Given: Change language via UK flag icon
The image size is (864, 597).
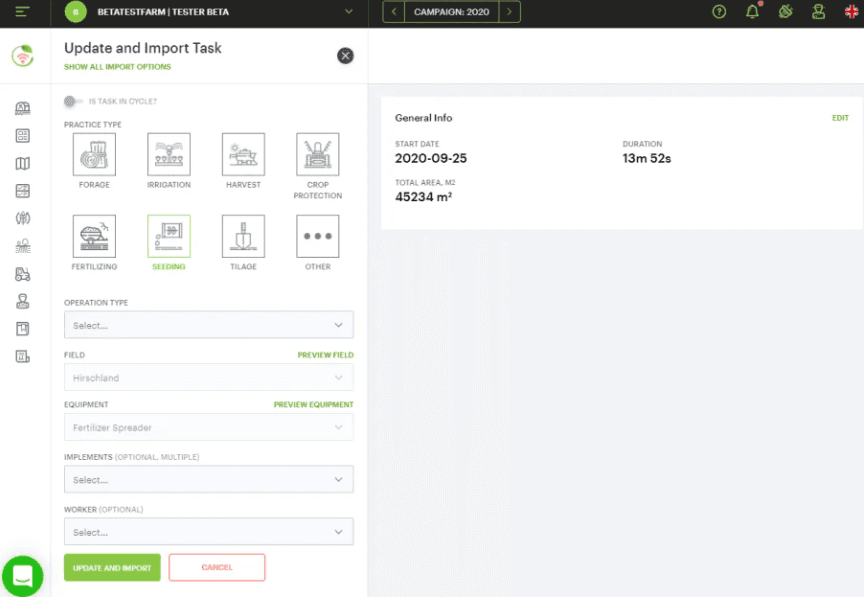Looking at the screenshot, I should 851,12.
